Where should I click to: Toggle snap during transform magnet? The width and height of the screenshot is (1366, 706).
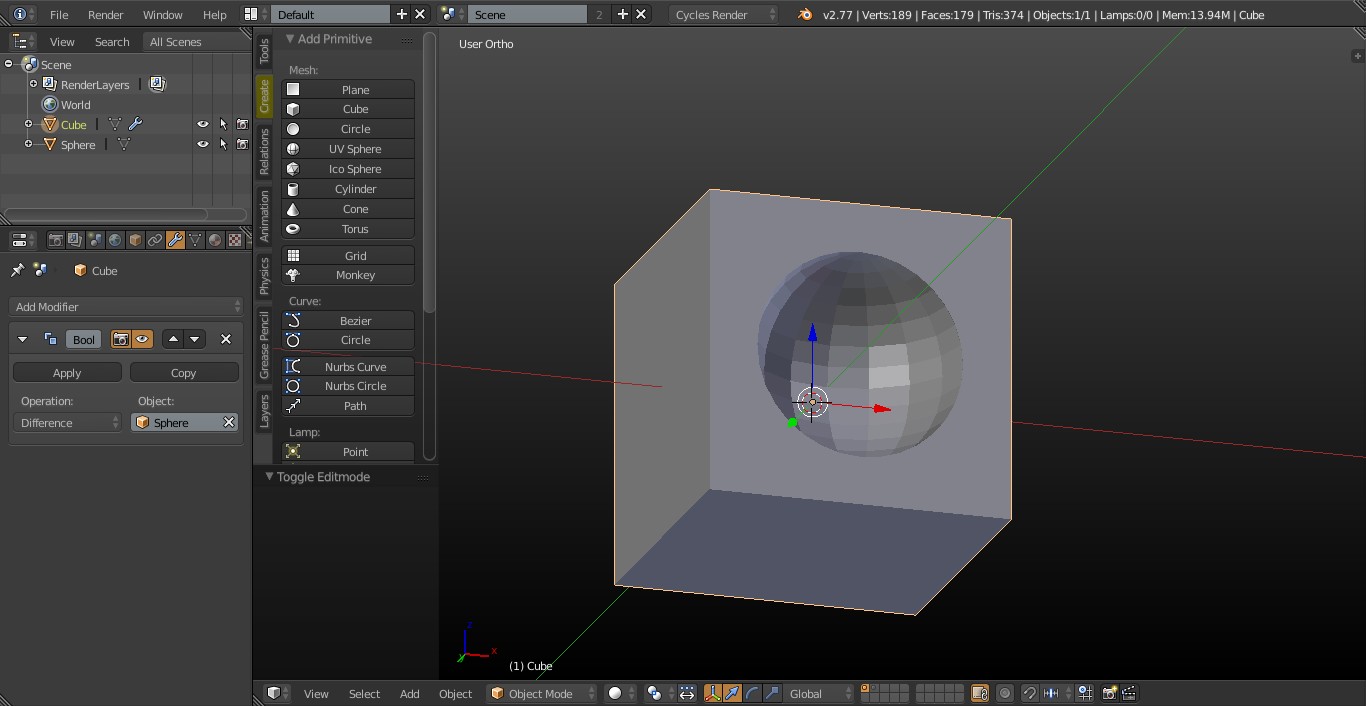click(1029, 693)
